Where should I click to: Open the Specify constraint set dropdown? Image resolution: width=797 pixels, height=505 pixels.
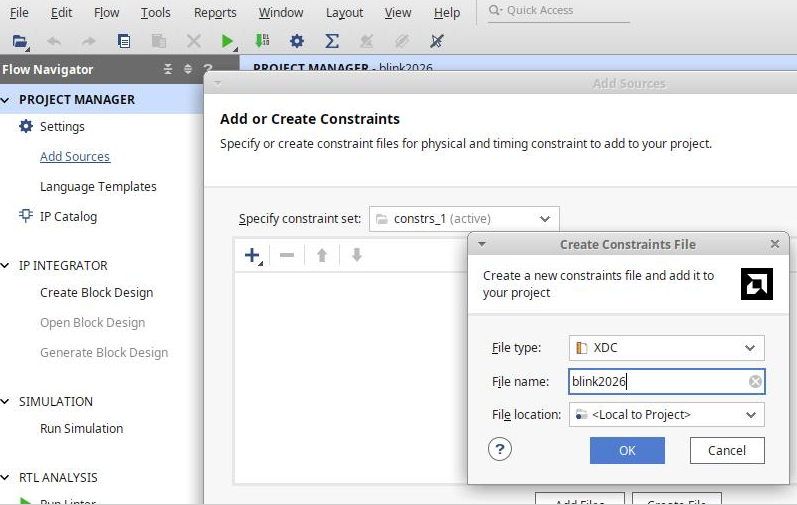[x=464, y=218]
